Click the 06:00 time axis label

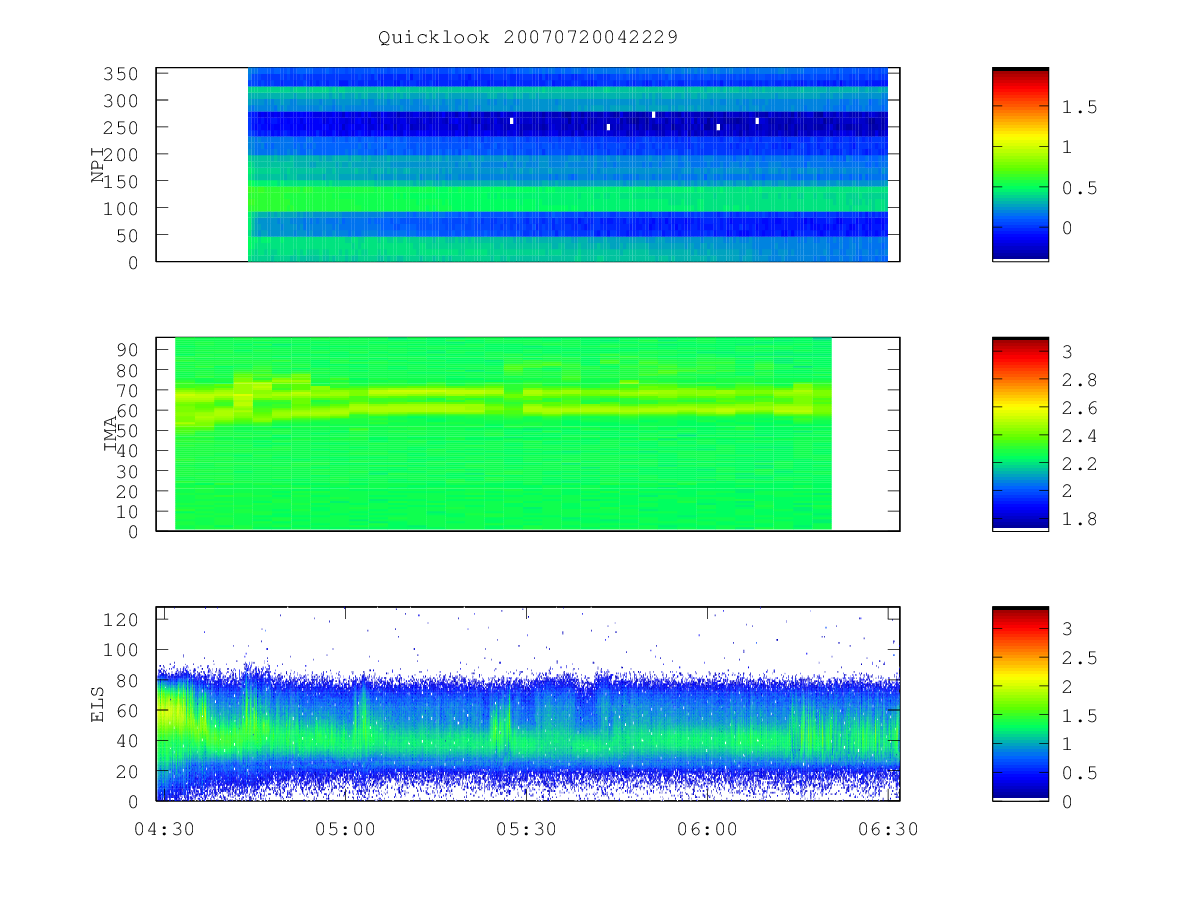pos(707,829)
